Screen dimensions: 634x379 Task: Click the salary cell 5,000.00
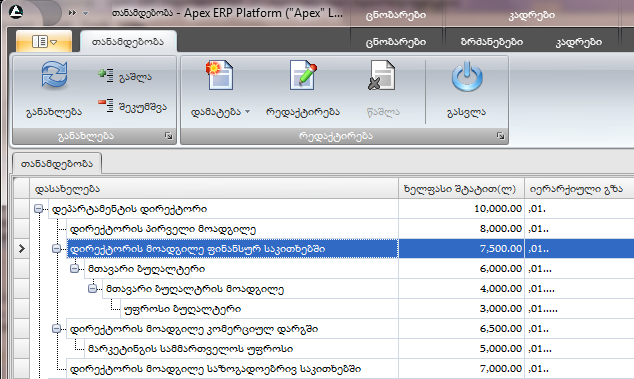461,349
